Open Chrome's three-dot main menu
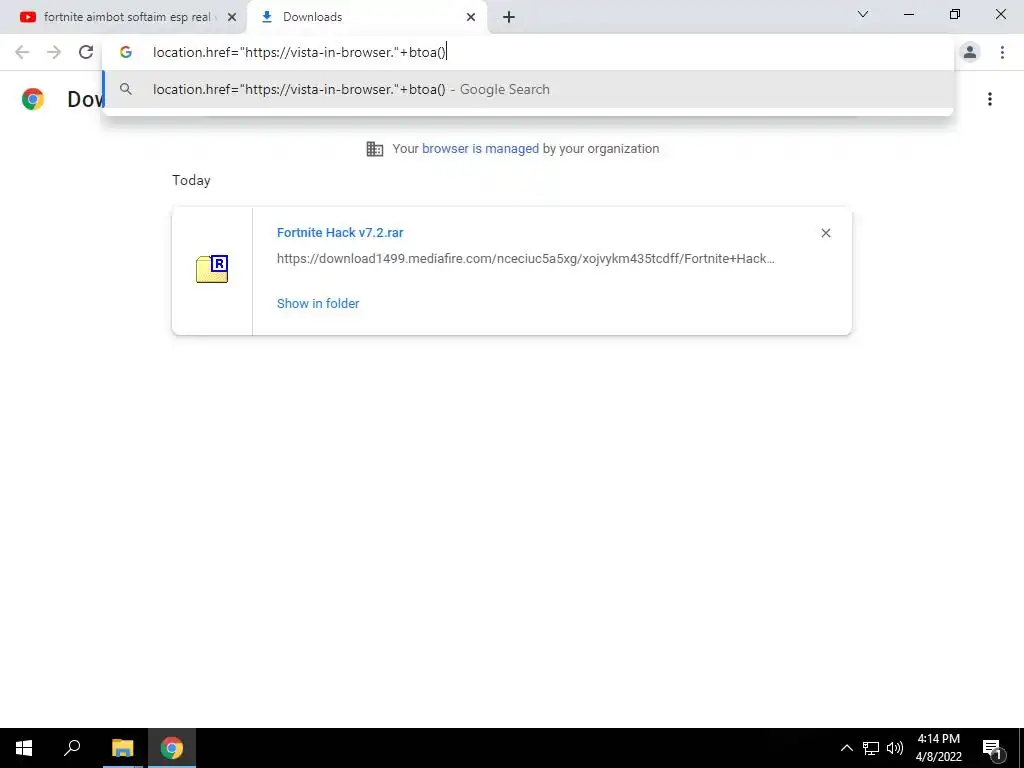Image resolution: width=1024 pixels, height=768 pixels. pyautogui.click(x=1002, y=52)
